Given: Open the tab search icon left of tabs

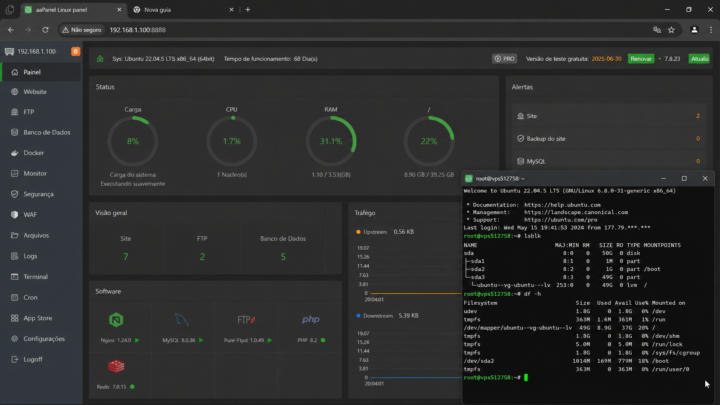Looking at the screenshot, I should point(10,10).
